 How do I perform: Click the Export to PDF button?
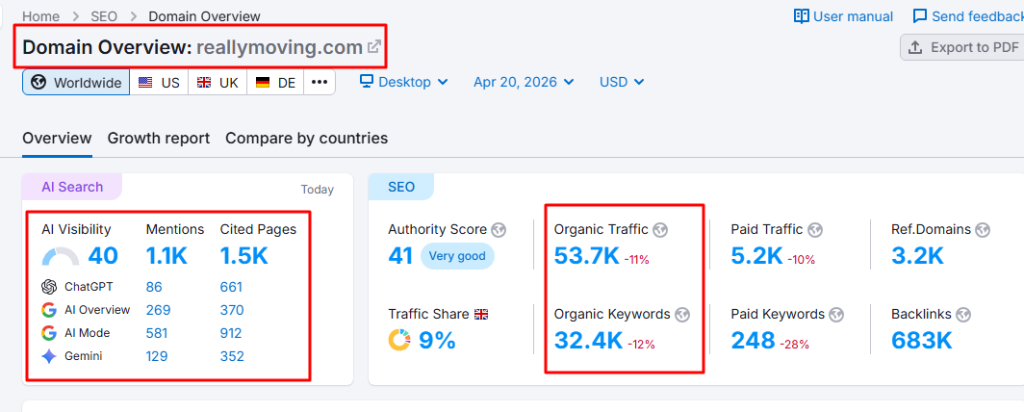(x=960, y=47)
